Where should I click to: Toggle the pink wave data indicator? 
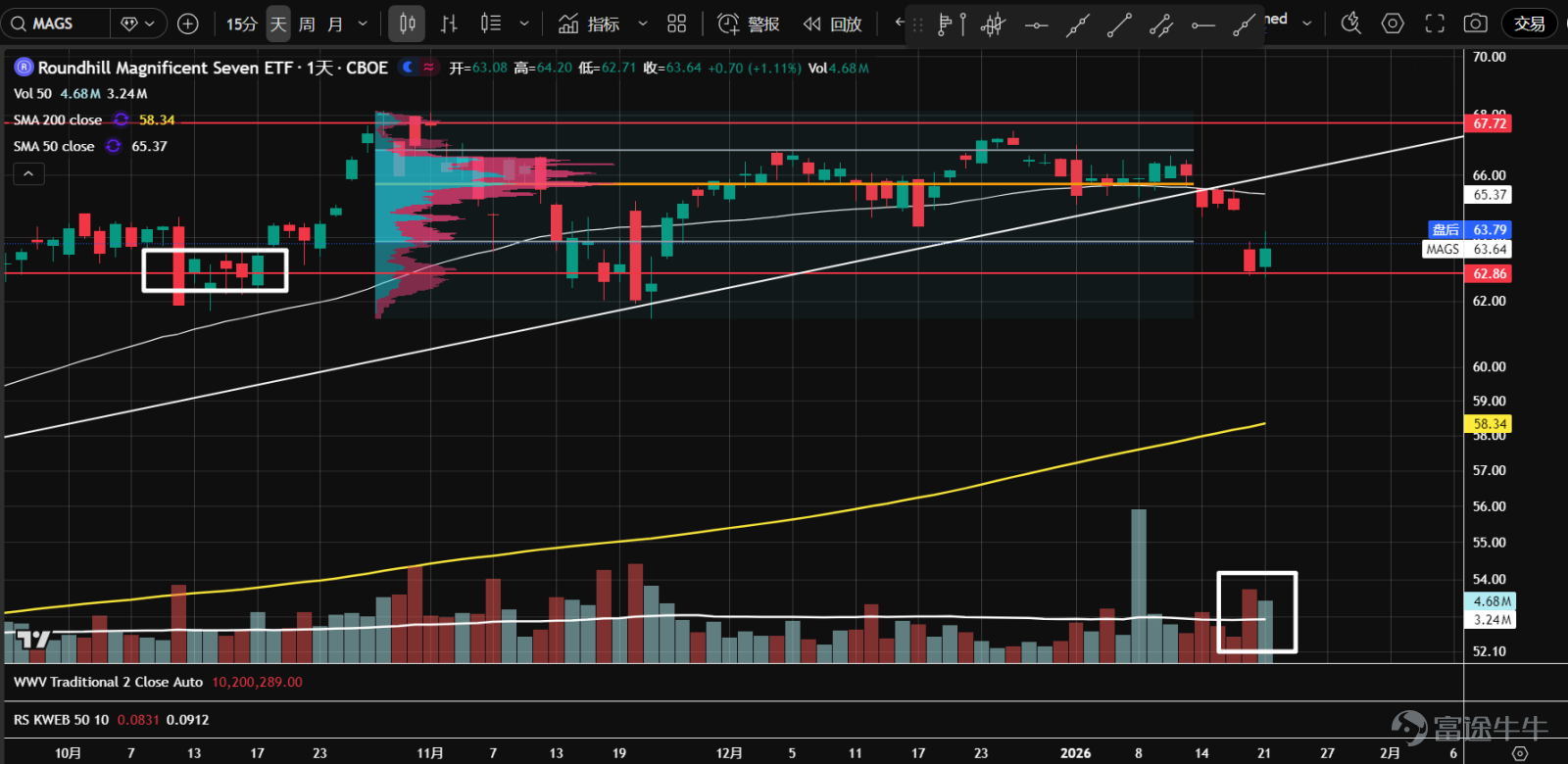click(429, 67)
